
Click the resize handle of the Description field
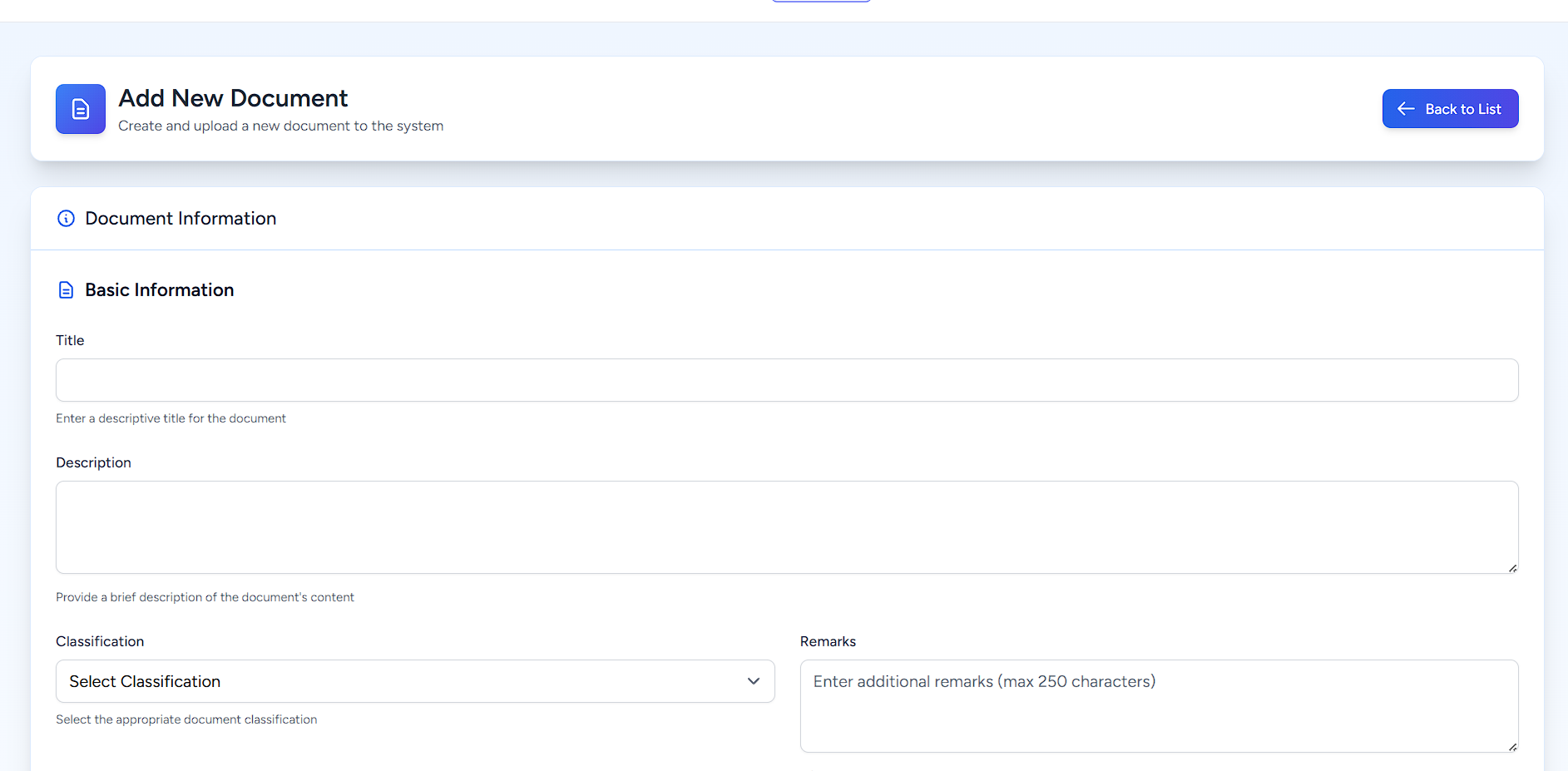[1512, 568]
